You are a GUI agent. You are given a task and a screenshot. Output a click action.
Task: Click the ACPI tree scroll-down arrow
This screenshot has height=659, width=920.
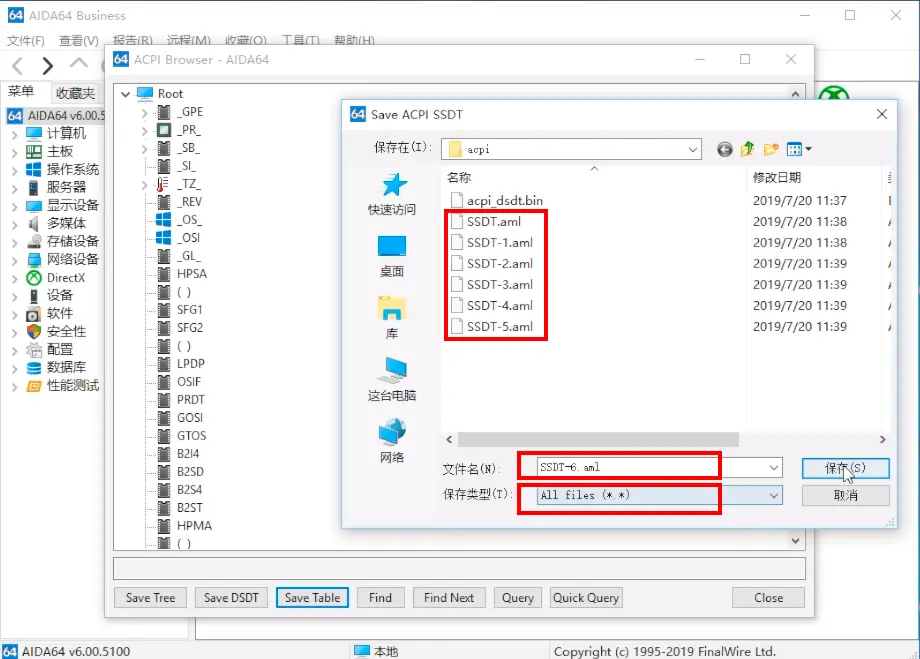(795, 540)
